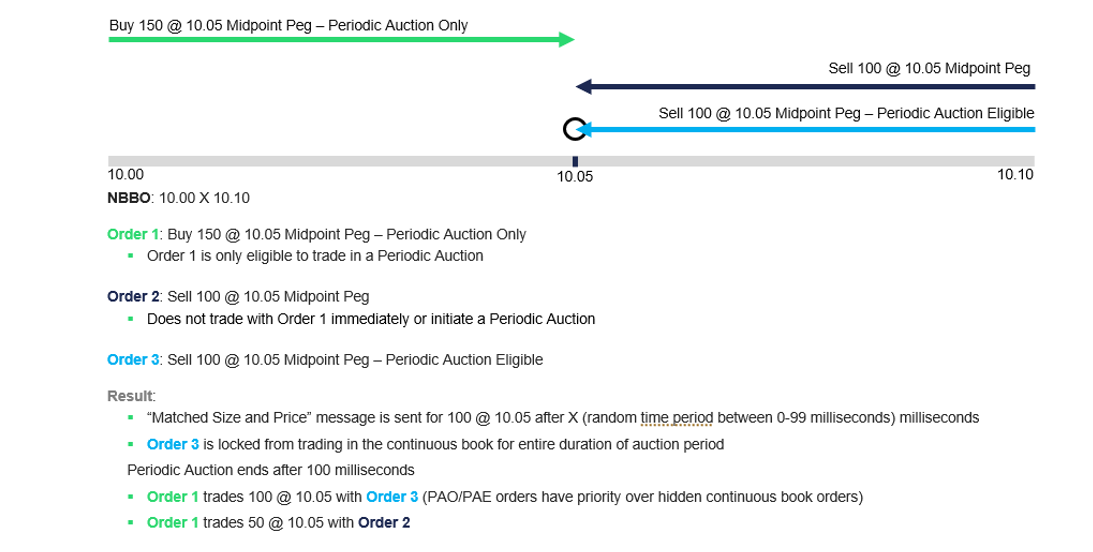Click the 'Buy 150 @ 10.05' arrow caption
Screen dimensions: 1093x552
point(289,26)
